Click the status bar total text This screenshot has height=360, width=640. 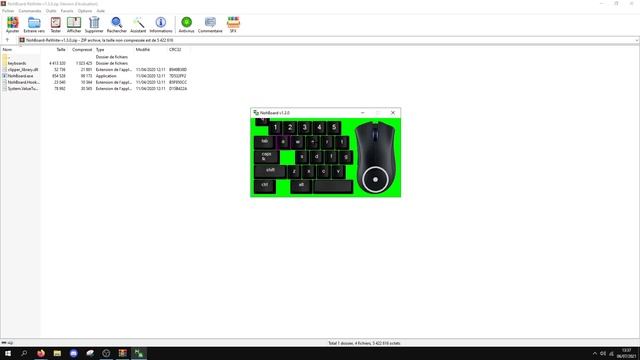(364, 343)
